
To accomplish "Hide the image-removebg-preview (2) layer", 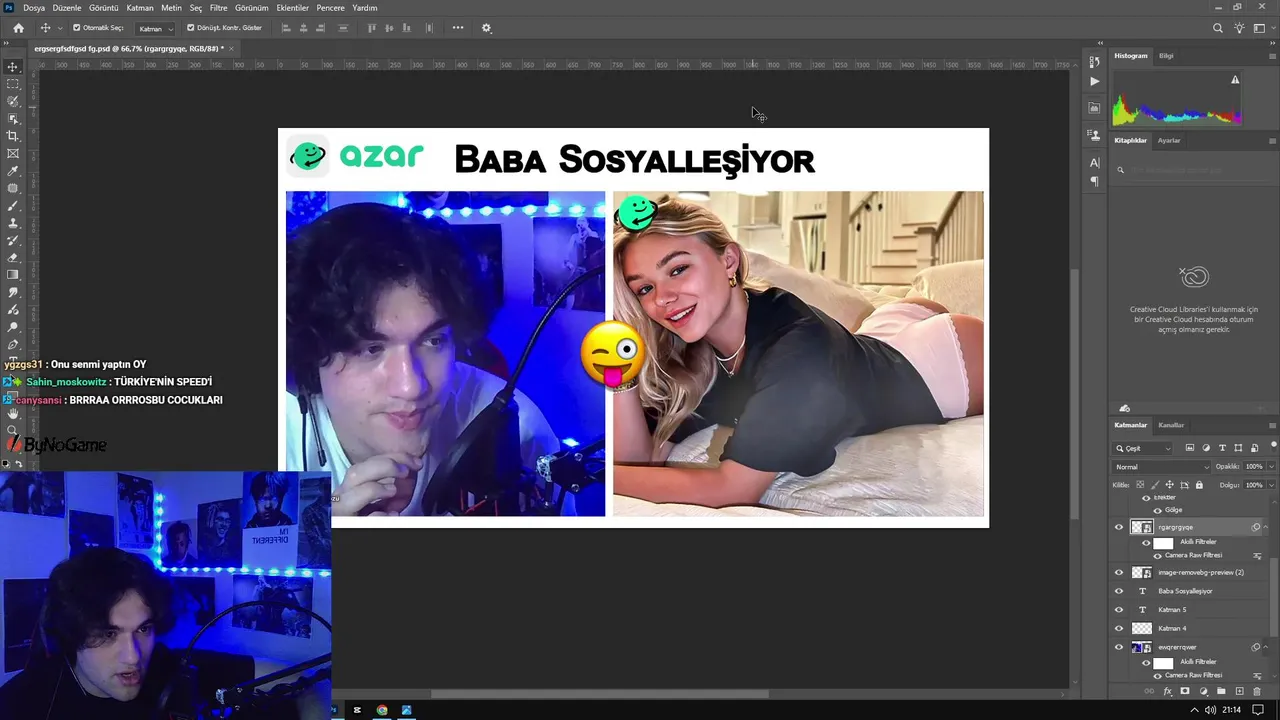I will [1119, 573].
